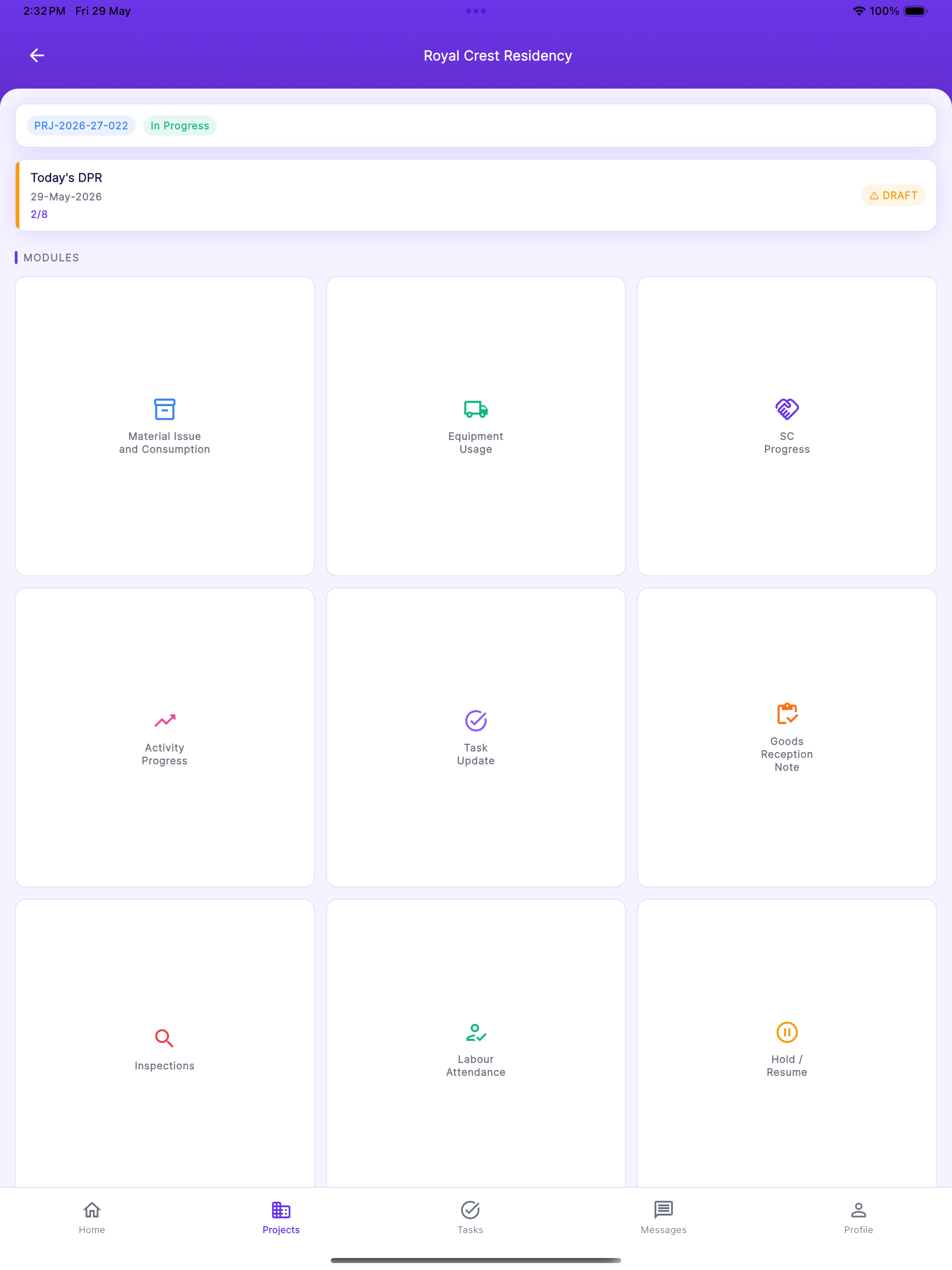Tap the In Progress status chip

pyautogui.click(x=179, y=126)
